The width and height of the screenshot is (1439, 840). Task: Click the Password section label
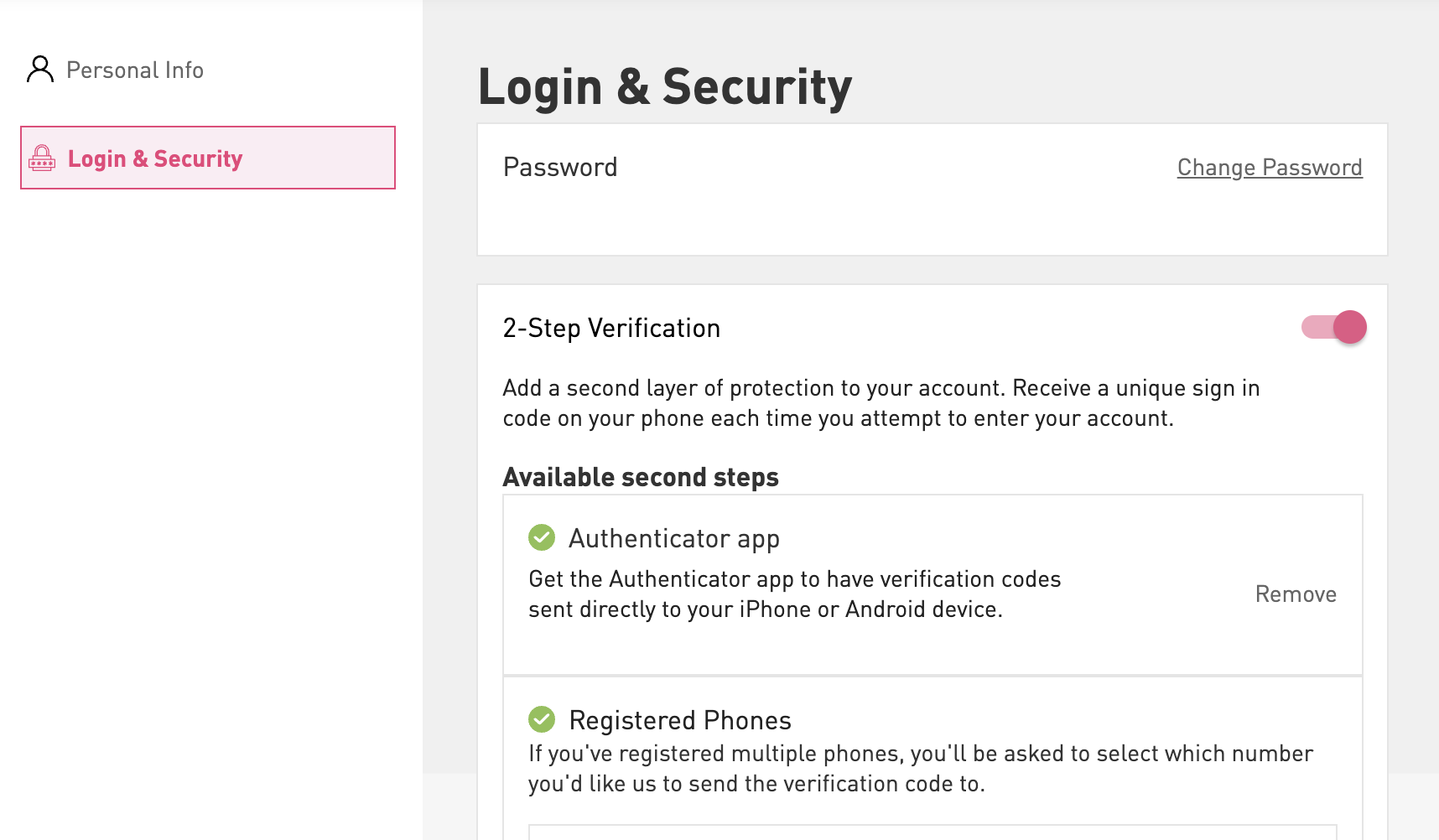click(x=559, y=167)
